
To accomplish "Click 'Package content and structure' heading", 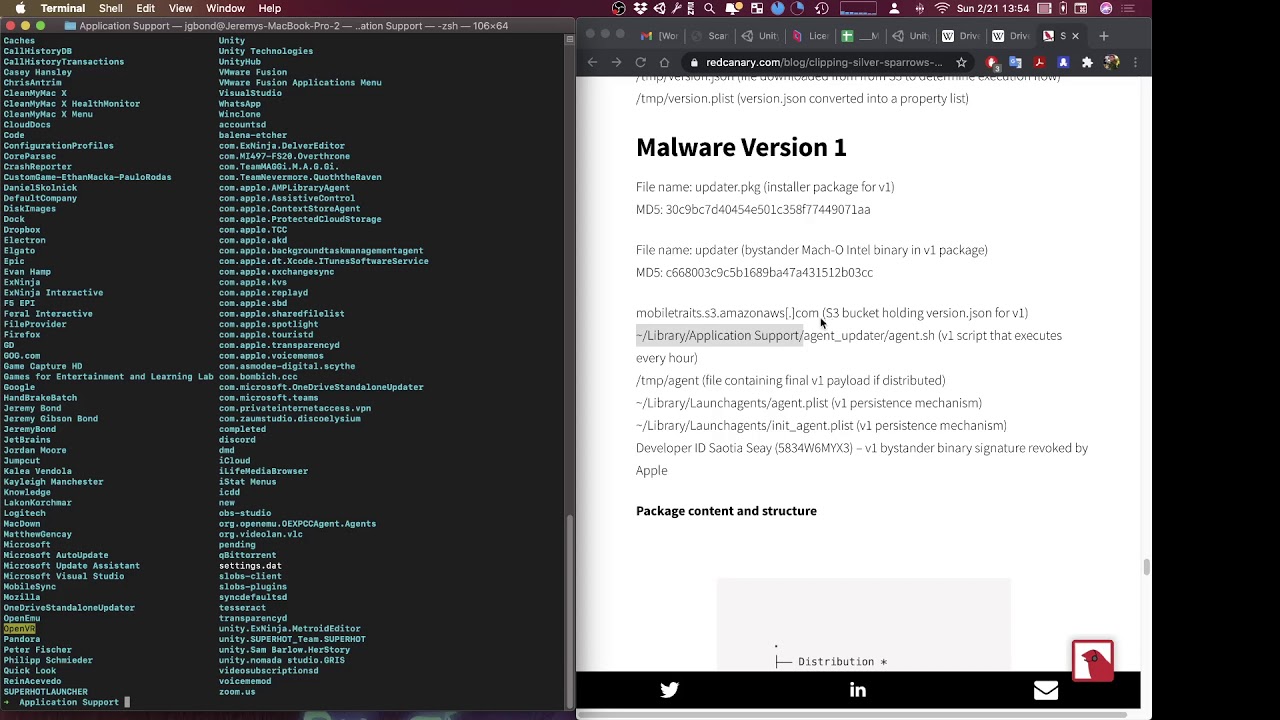I will click(x=726, y=511).
